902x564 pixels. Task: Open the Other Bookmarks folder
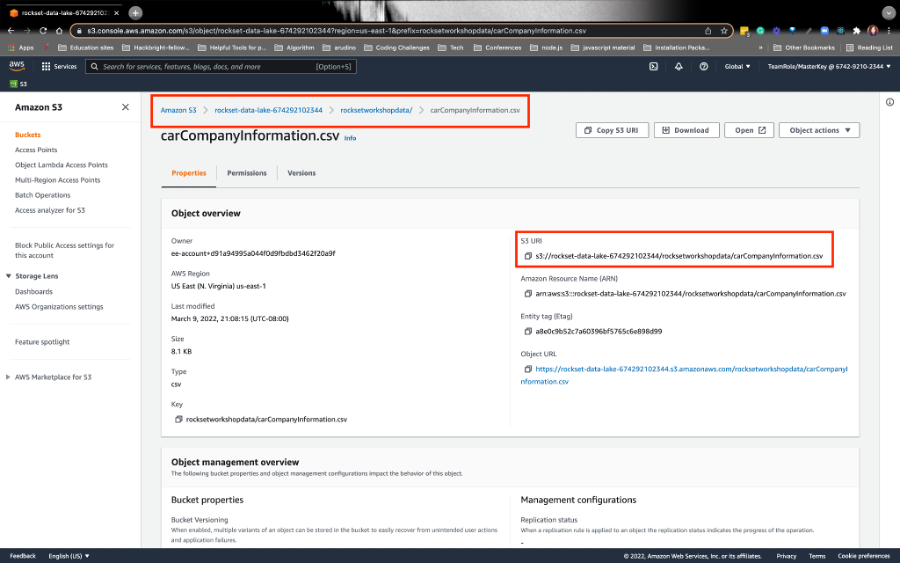[x=804, y=48]
